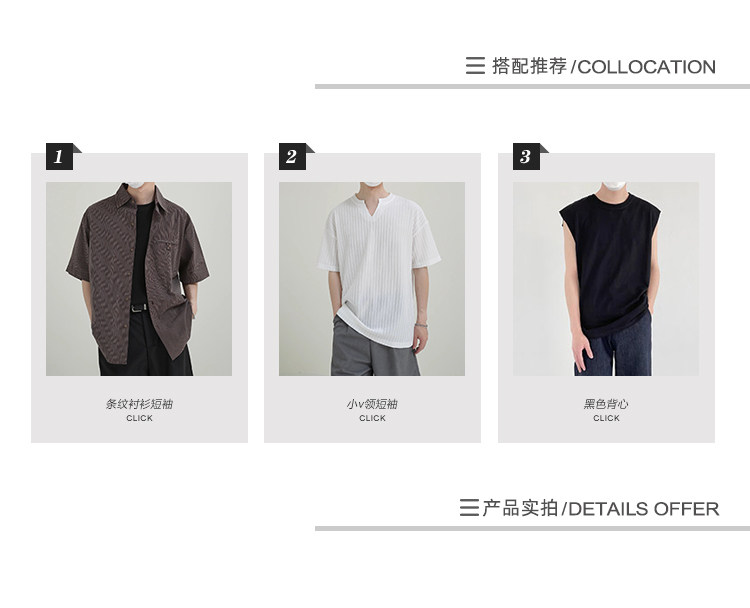This screenshot has height=608, width=750.
Task: Click CLICK under 黑色背心
Action: pos(606,418)
